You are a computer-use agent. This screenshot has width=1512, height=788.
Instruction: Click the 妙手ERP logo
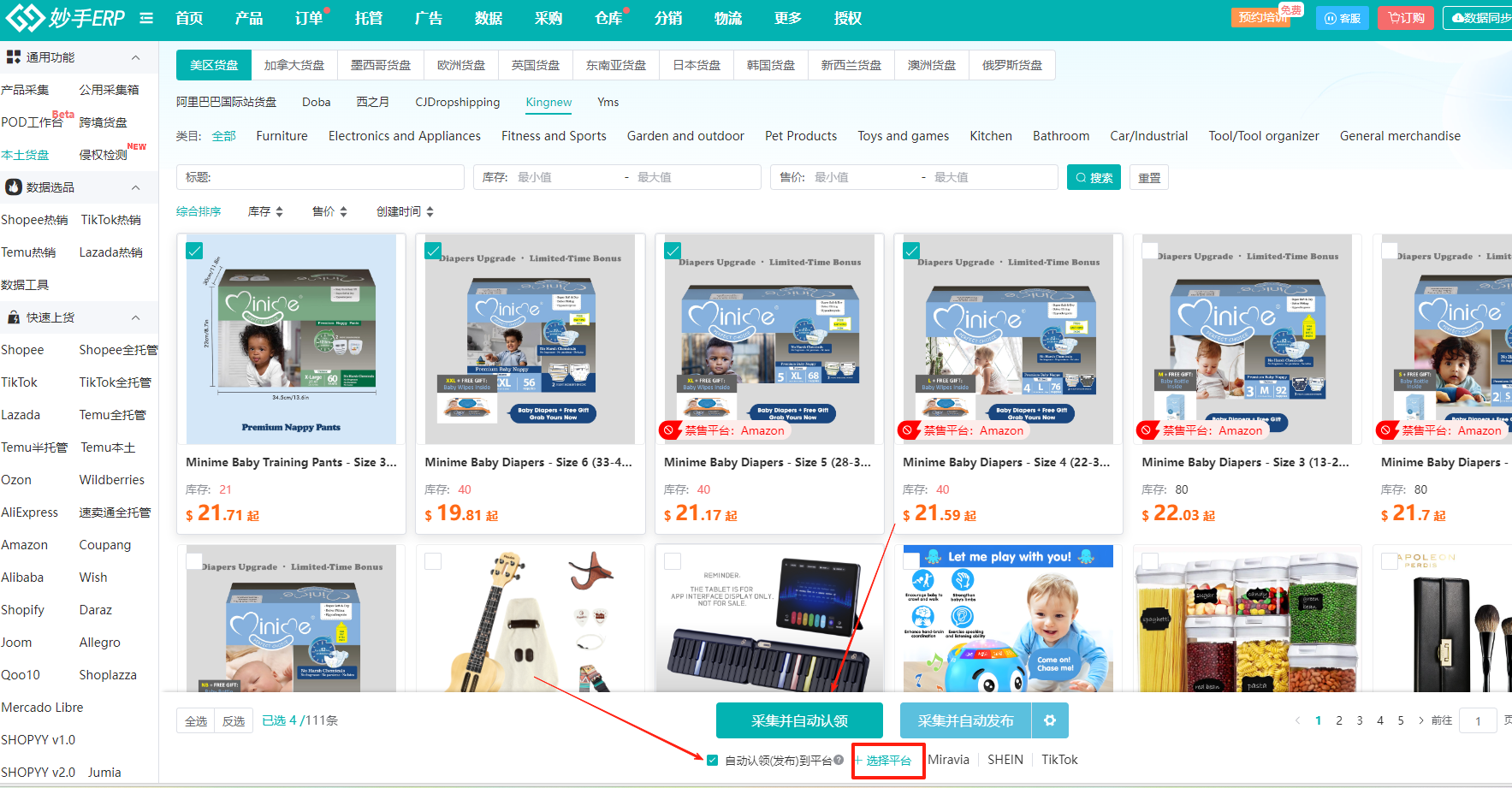tap(66, 18)
